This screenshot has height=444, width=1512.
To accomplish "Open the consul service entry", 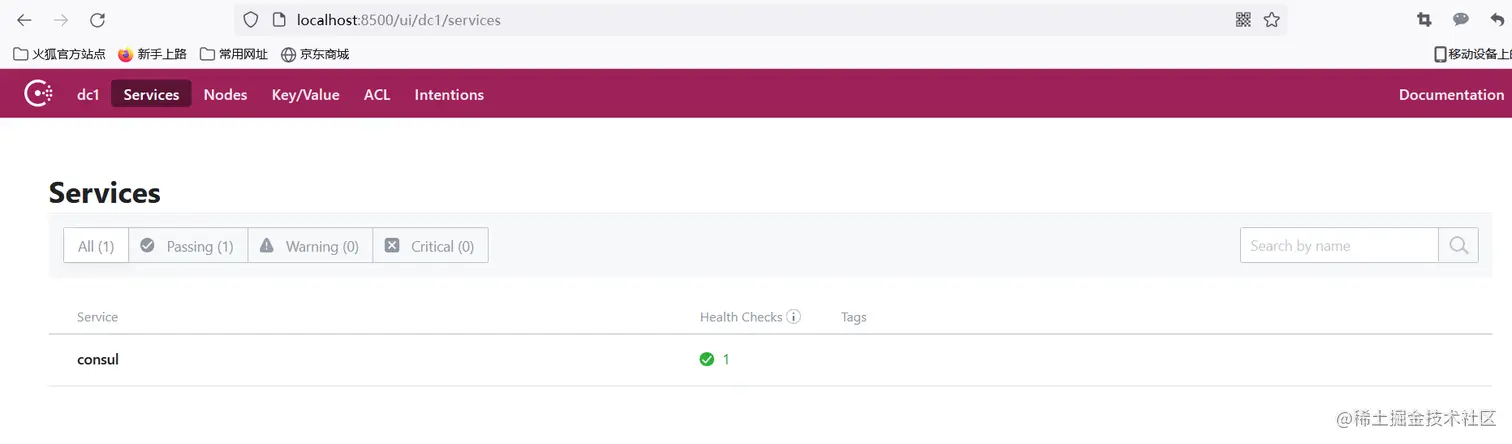I will click(98, 359).
